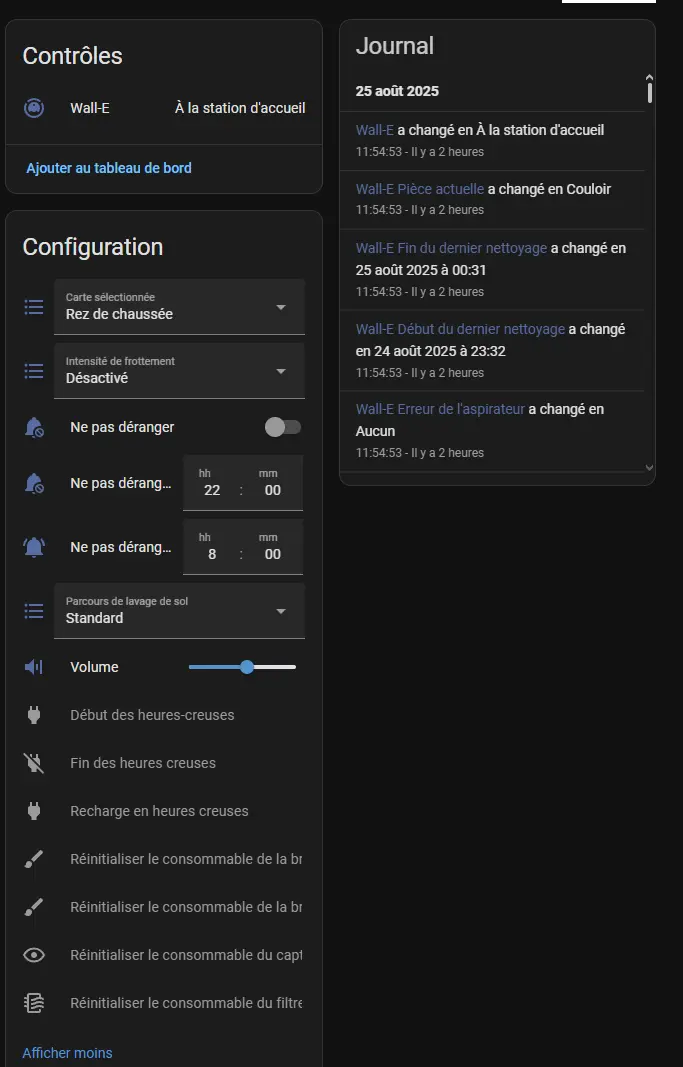
Task: Click the plug icon beside Recharge en heures creuses
Action: [x=33, y=811]
